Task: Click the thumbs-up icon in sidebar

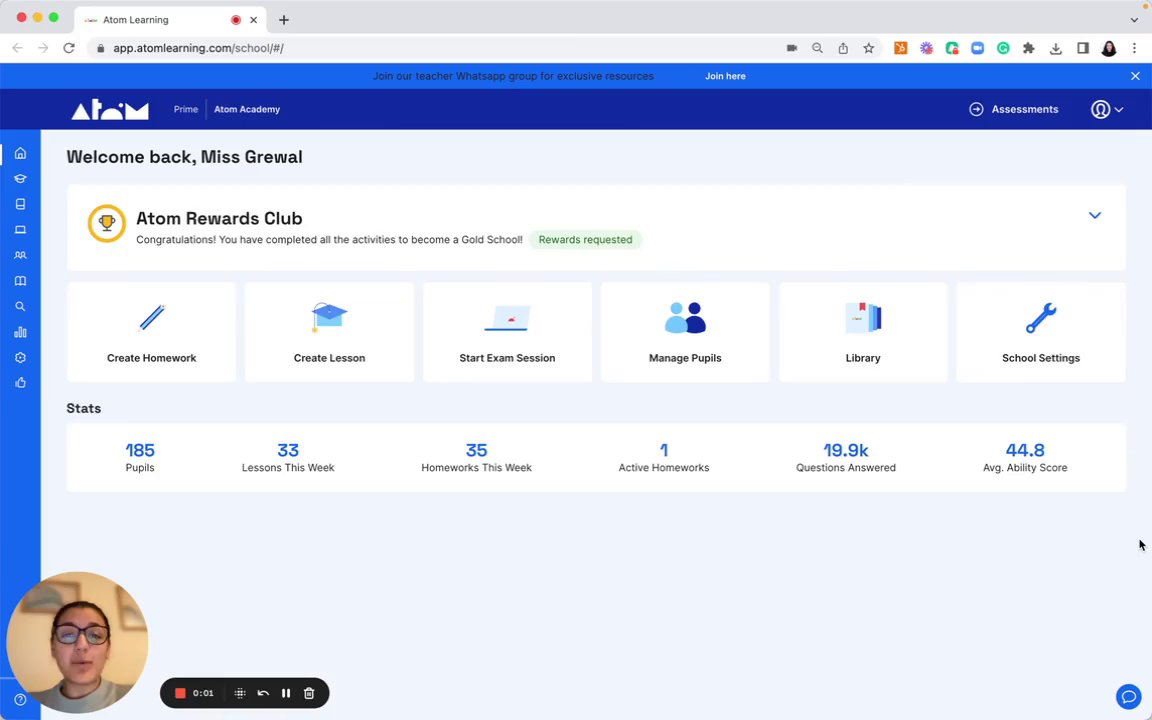Action: 21,383
